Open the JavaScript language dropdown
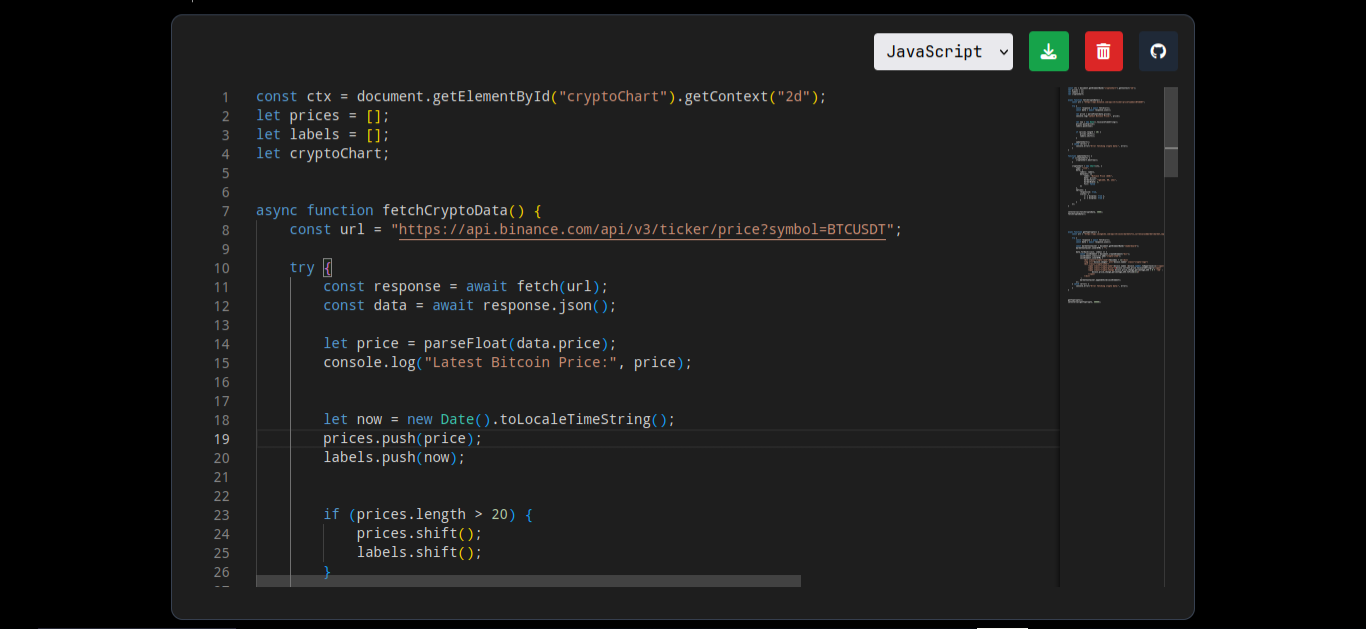The height and width of the screenshot is (629, 1366). pos(943,52)
